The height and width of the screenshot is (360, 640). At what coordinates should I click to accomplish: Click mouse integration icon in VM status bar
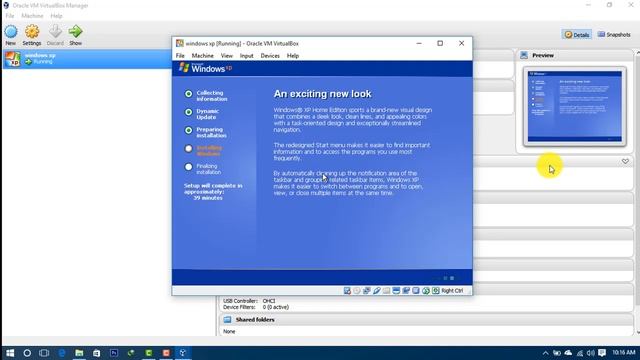pyautogui.click(x=426, y=291)
